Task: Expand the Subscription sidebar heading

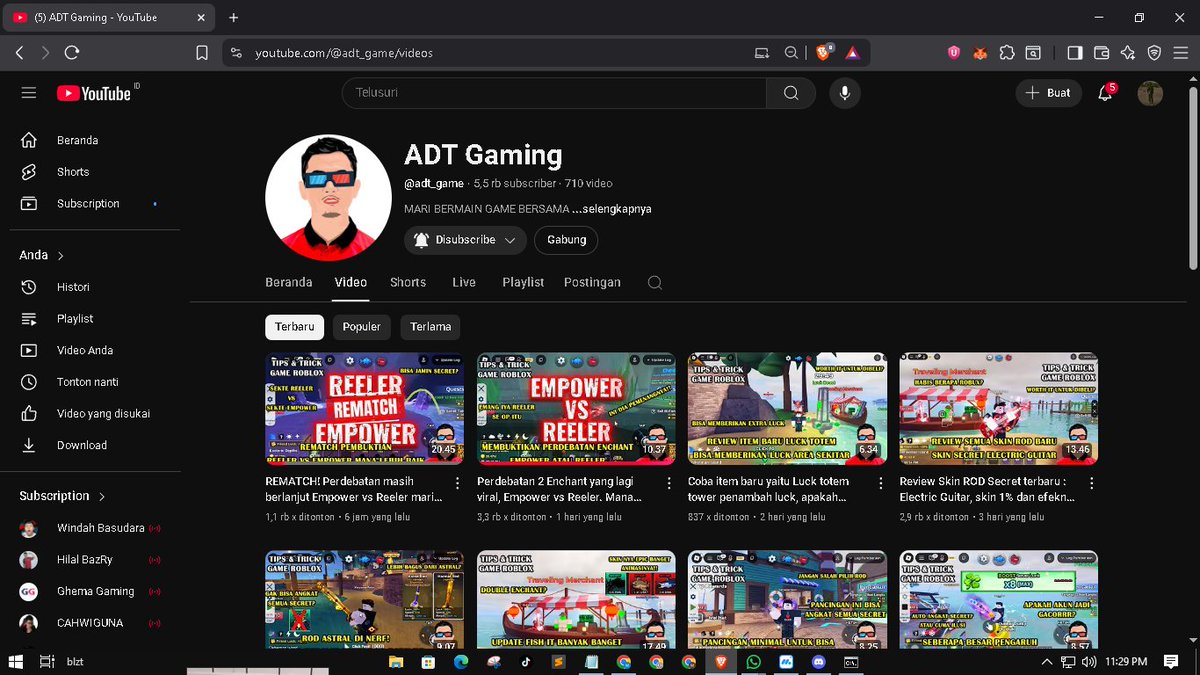Action: (62, 496)
